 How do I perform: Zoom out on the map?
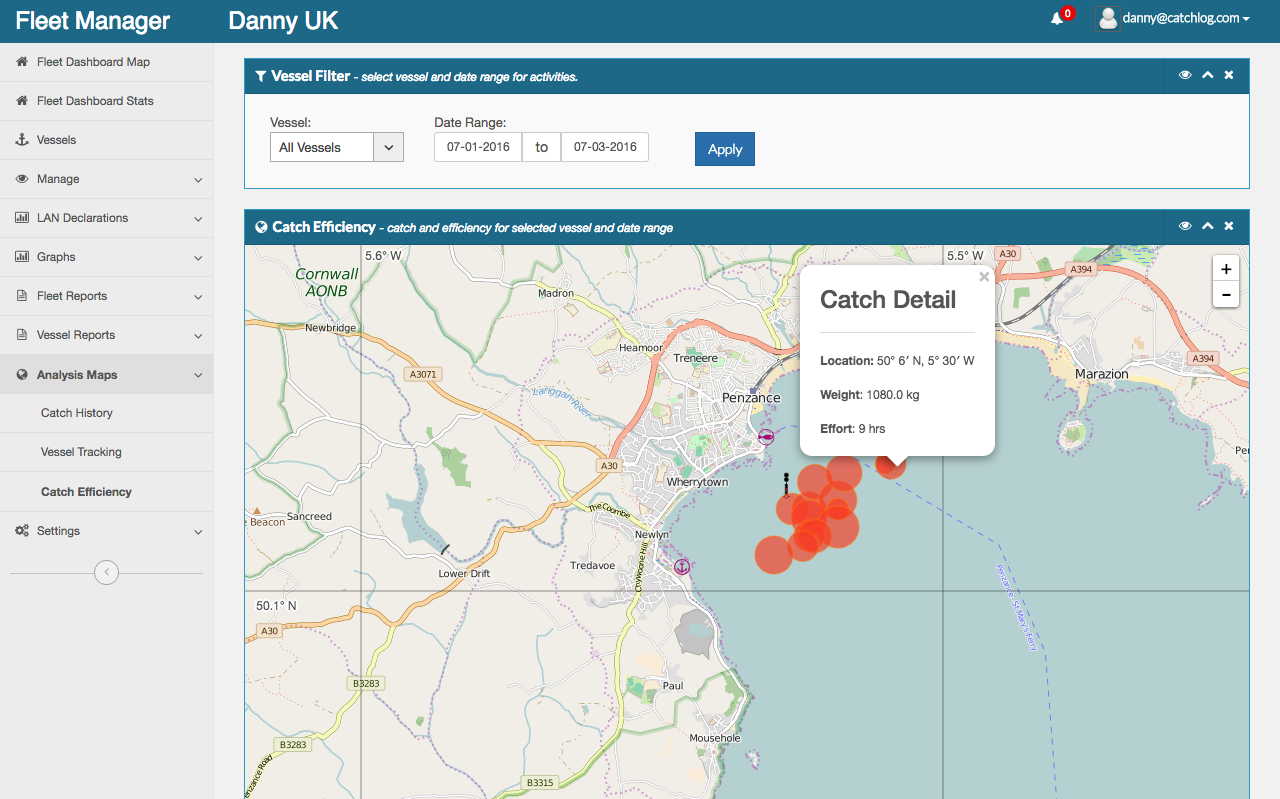1226,295
